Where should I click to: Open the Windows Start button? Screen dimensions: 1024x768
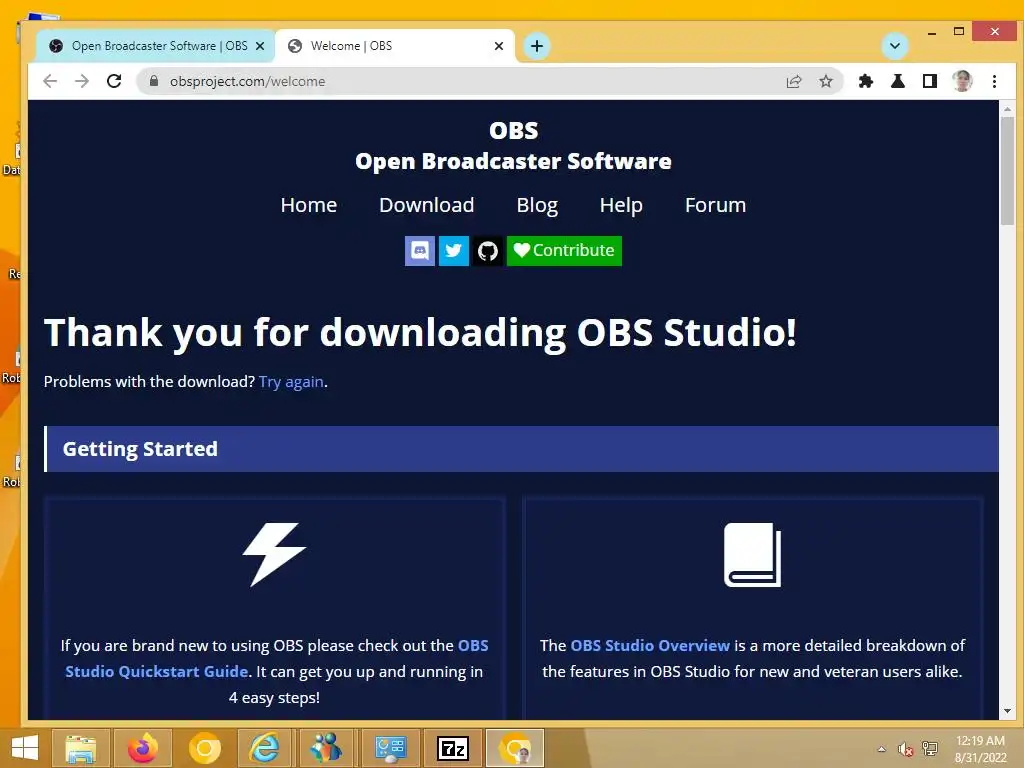(24, 748)
